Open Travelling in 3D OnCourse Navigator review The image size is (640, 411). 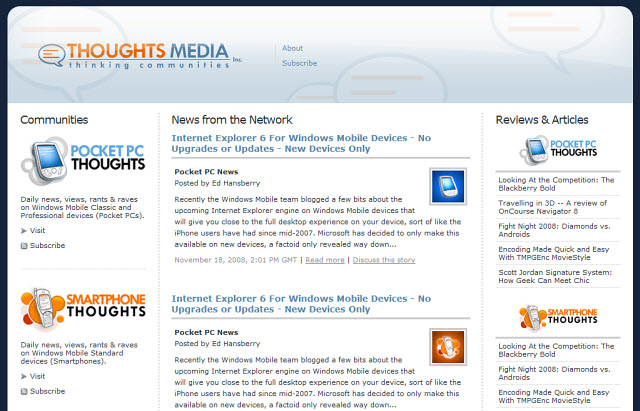(552, 207)
